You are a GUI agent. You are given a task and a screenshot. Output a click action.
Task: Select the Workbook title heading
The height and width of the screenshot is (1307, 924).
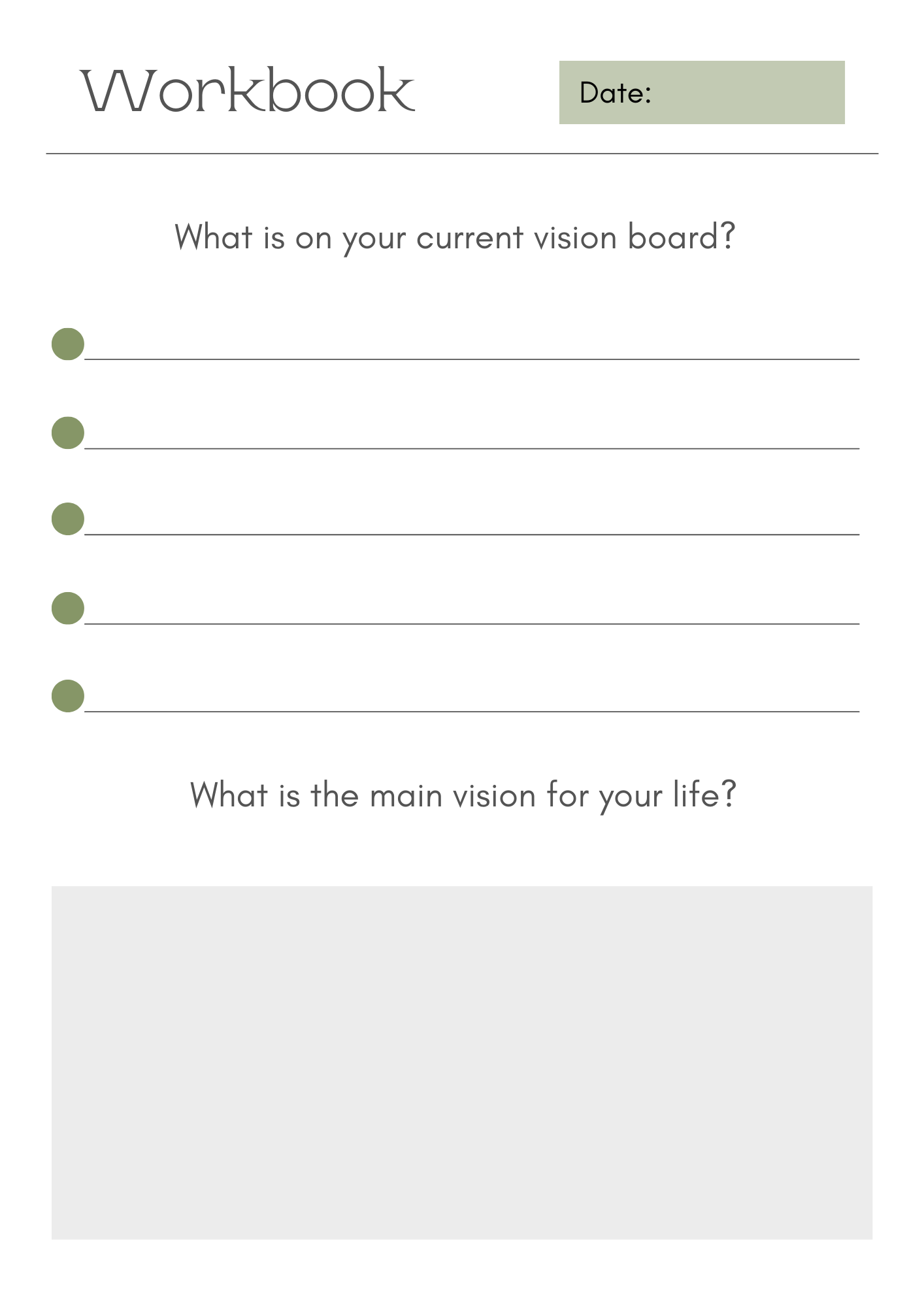coord(248,90)
